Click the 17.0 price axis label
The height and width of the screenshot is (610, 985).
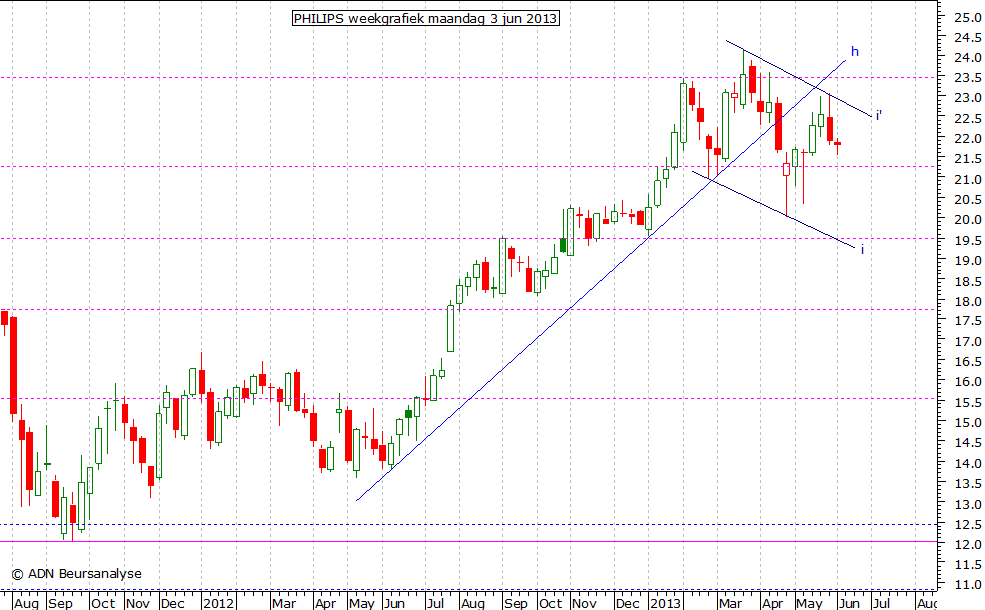click(x=967, y=342)
